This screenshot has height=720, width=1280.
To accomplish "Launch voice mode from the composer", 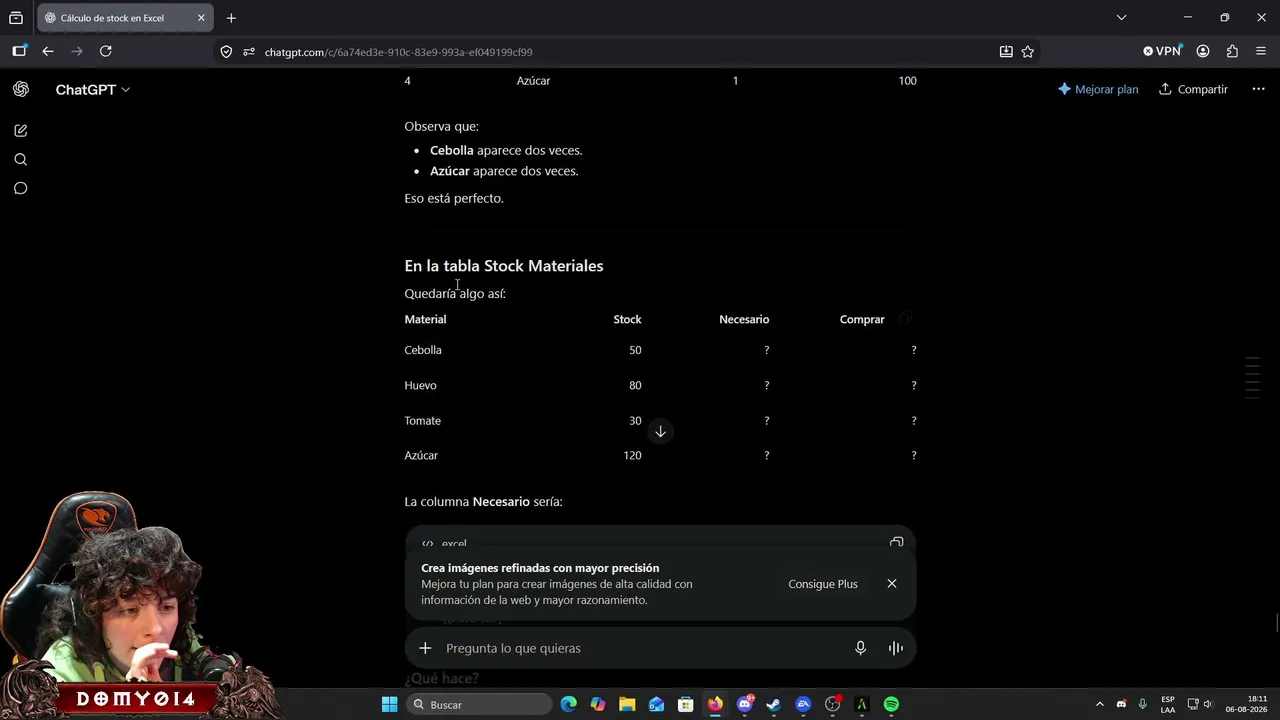I will point(896,648).
